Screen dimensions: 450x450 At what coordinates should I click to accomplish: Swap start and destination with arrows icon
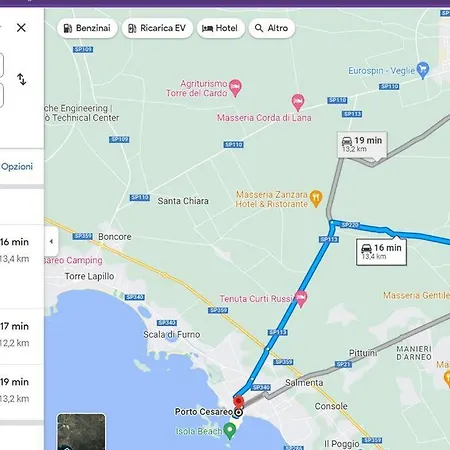pyautogui.click(x=22, y=79)
